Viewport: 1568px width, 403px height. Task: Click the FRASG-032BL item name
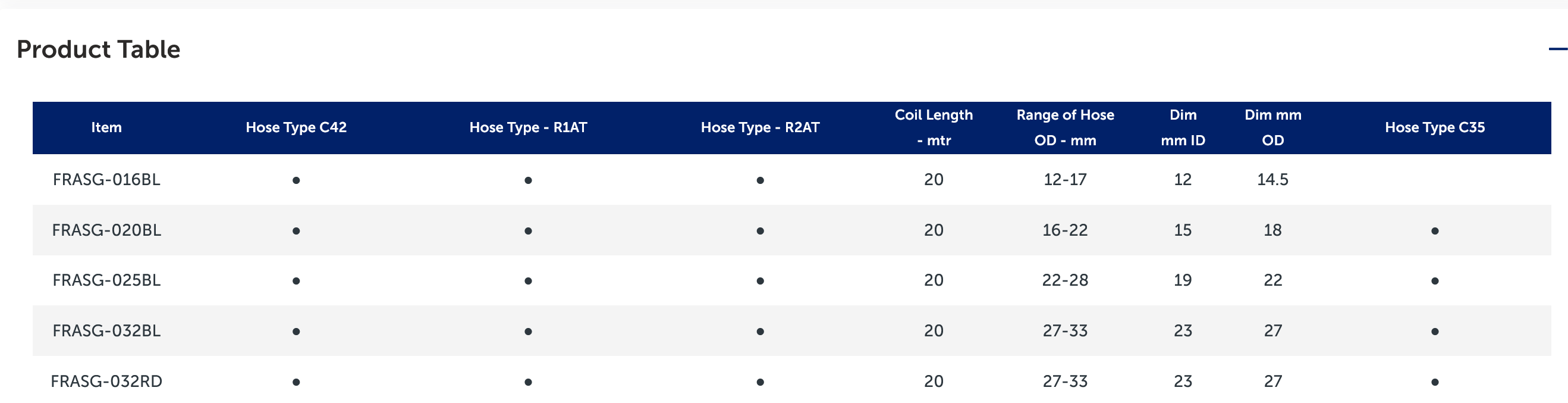pyautogui.click(x=106, y=331)
